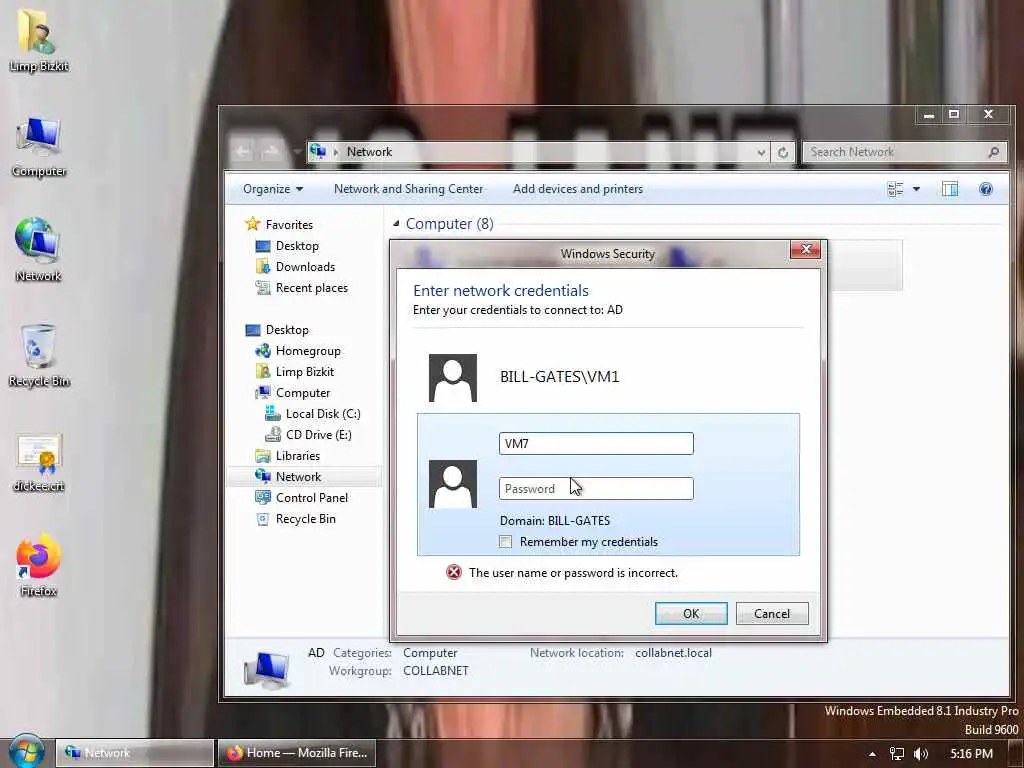Select CD Drive (E:)
Screen dimensions: 1024x768
[318, 434]
